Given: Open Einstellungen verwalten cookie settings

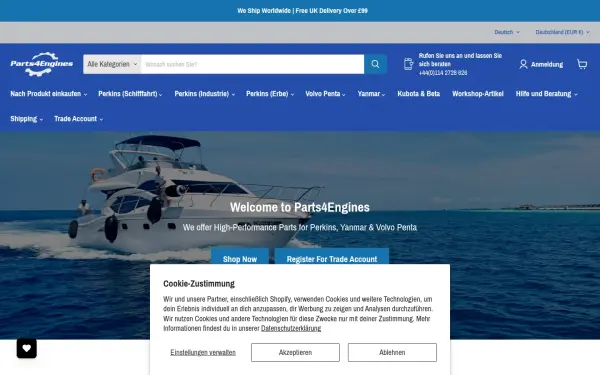Looking at the screenshot, I should click(x=203, y=352).
